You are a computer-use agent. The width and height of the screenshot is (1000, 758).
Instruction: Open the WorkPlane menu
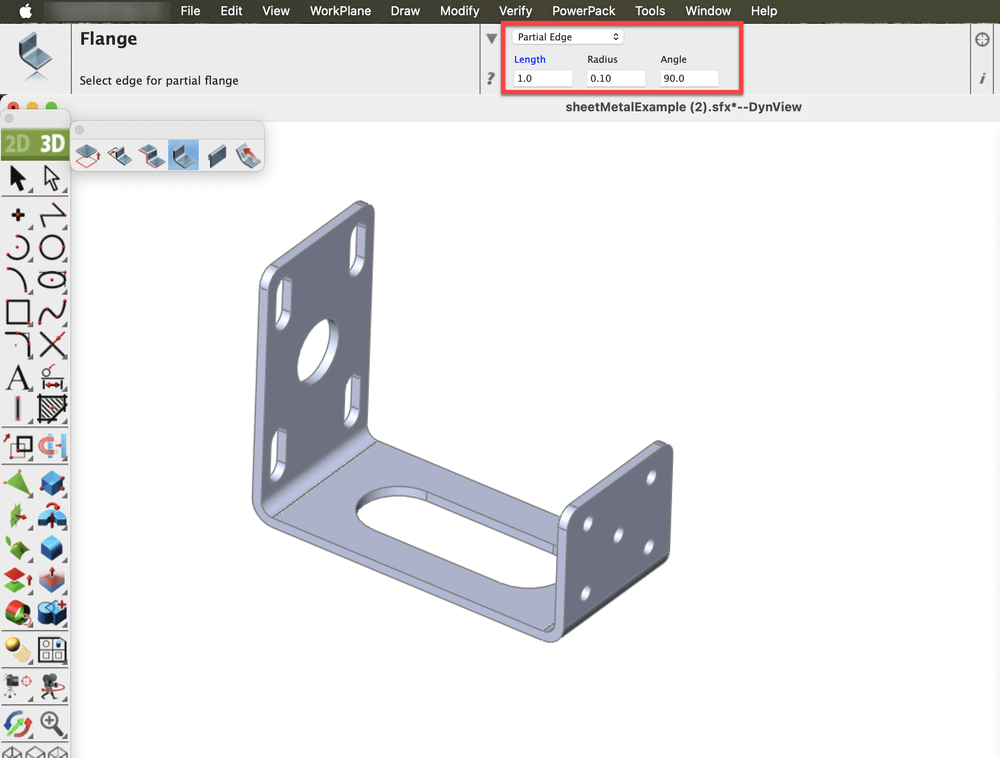[x=340, y=11]
